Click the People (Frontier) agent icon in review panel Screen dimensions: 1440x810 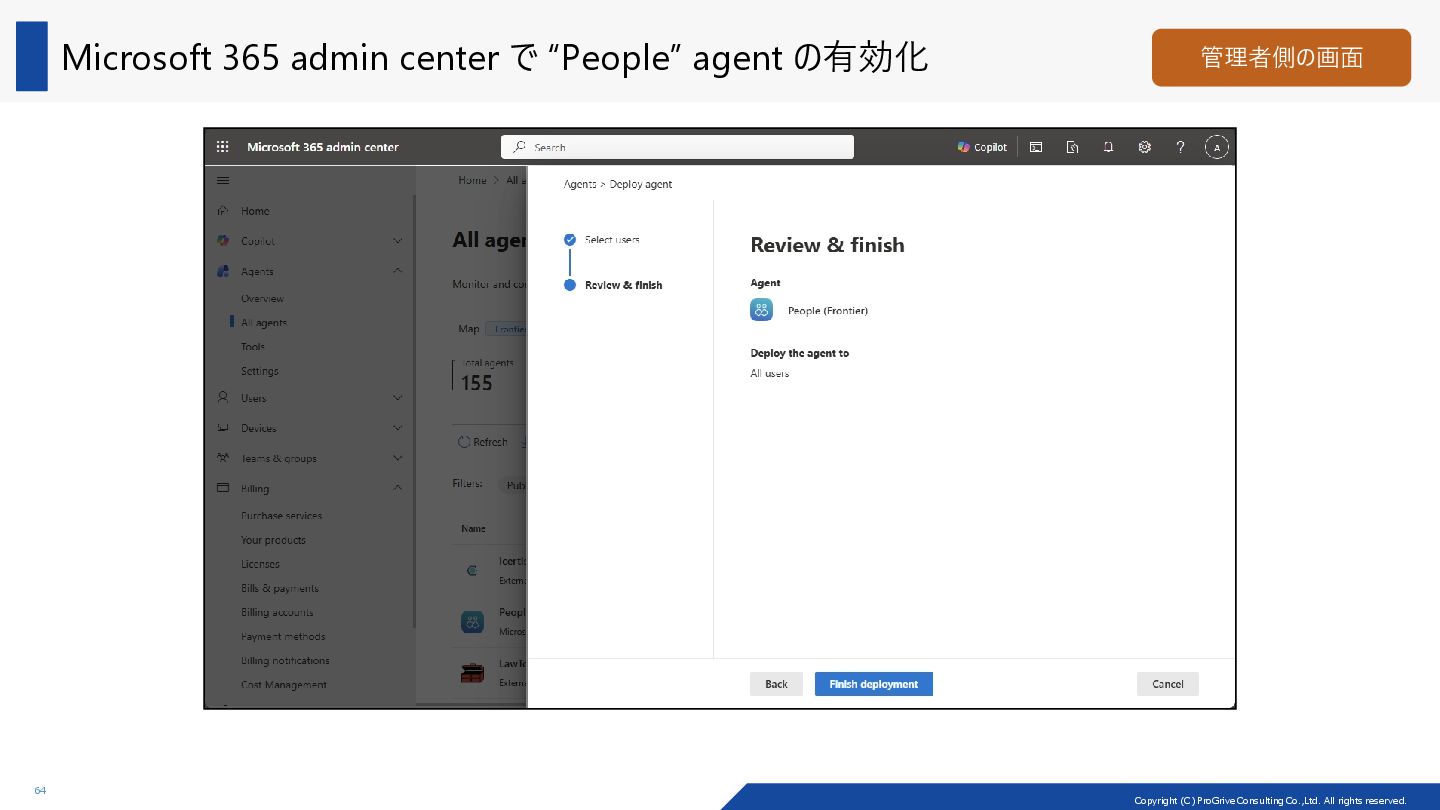762,310
